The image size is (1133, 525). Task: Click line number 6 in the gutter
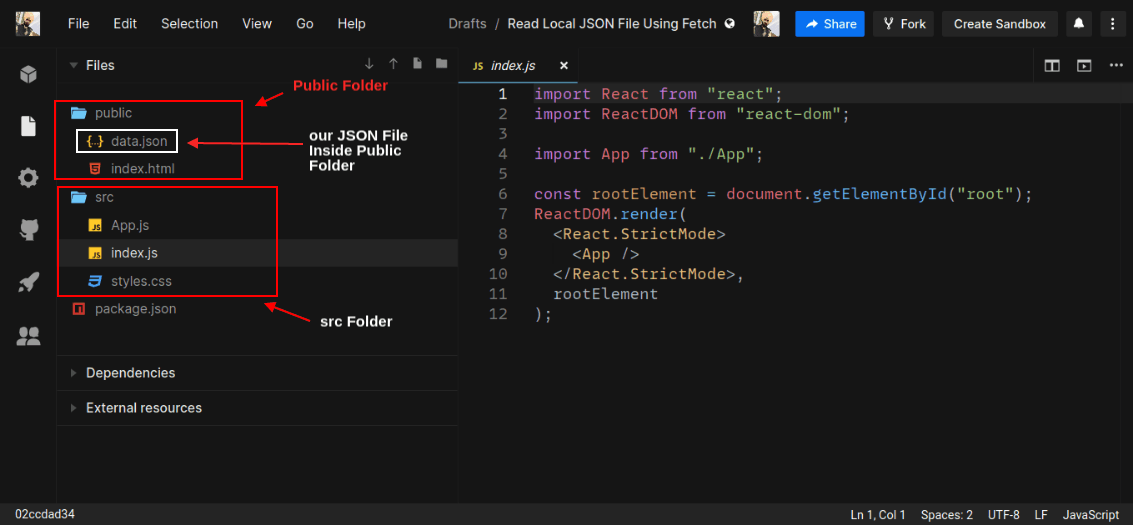[x=503, y=194]
